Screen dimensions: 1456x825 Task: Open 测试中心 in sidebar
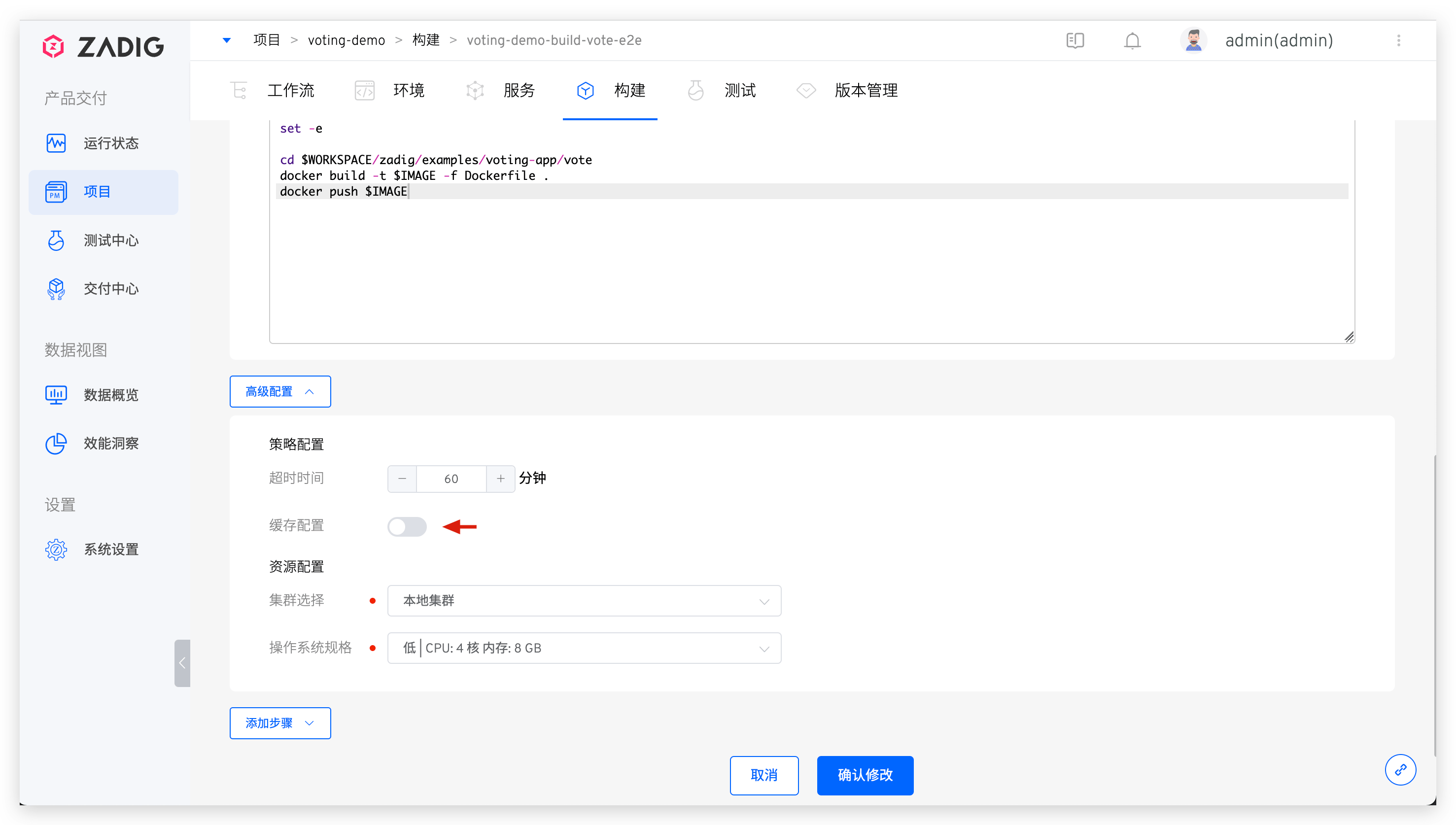point(110,240)
